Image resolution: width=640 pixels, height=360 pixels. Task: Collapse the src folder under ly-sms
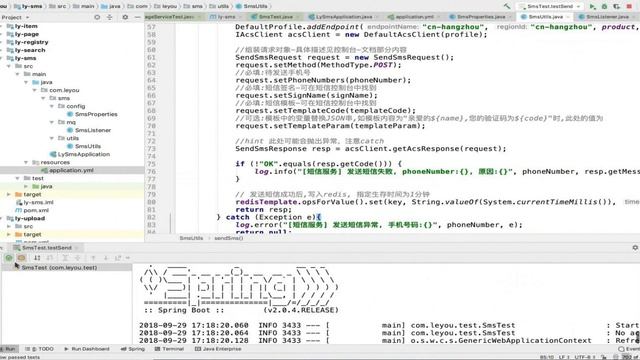(x=9, y=66)
